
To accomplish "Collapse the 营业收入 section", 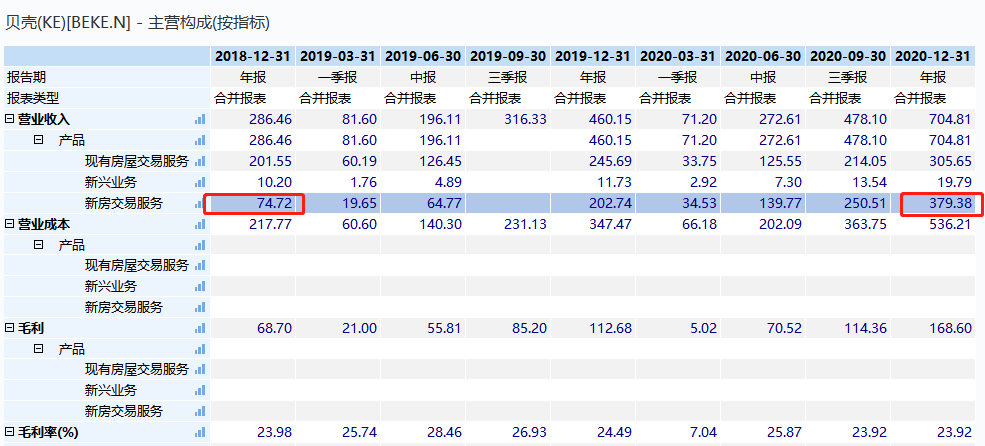I will coord(10,119).
